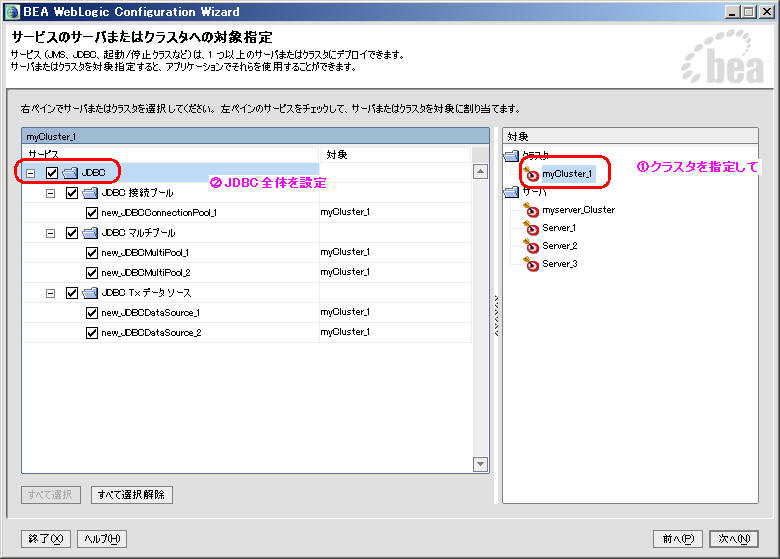Click the 次へ(N) button
This screenshot has width=780, height=559.
click(x=735, y=539)
